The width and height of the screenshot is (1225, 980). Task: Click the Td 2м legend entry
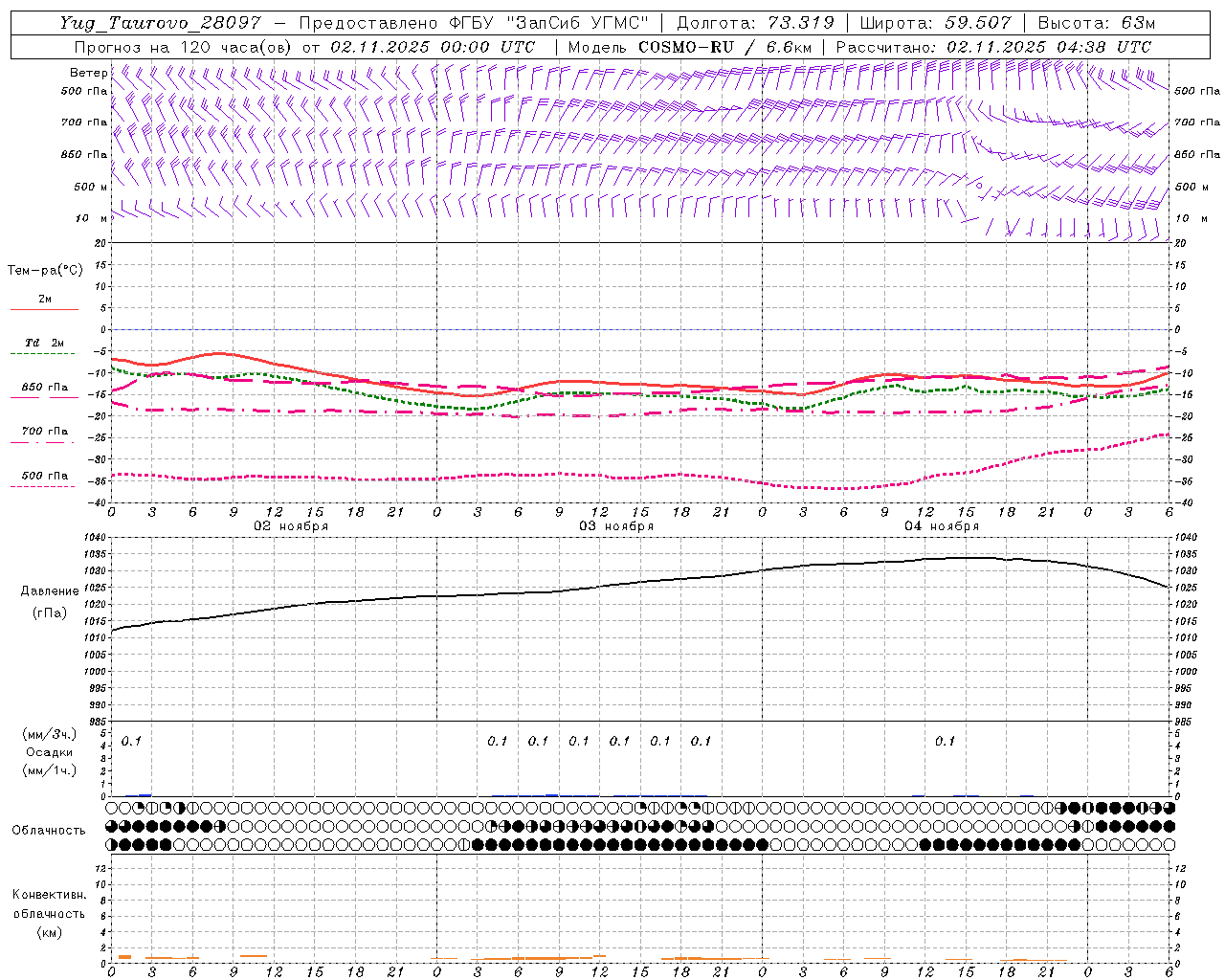[45, 343]
